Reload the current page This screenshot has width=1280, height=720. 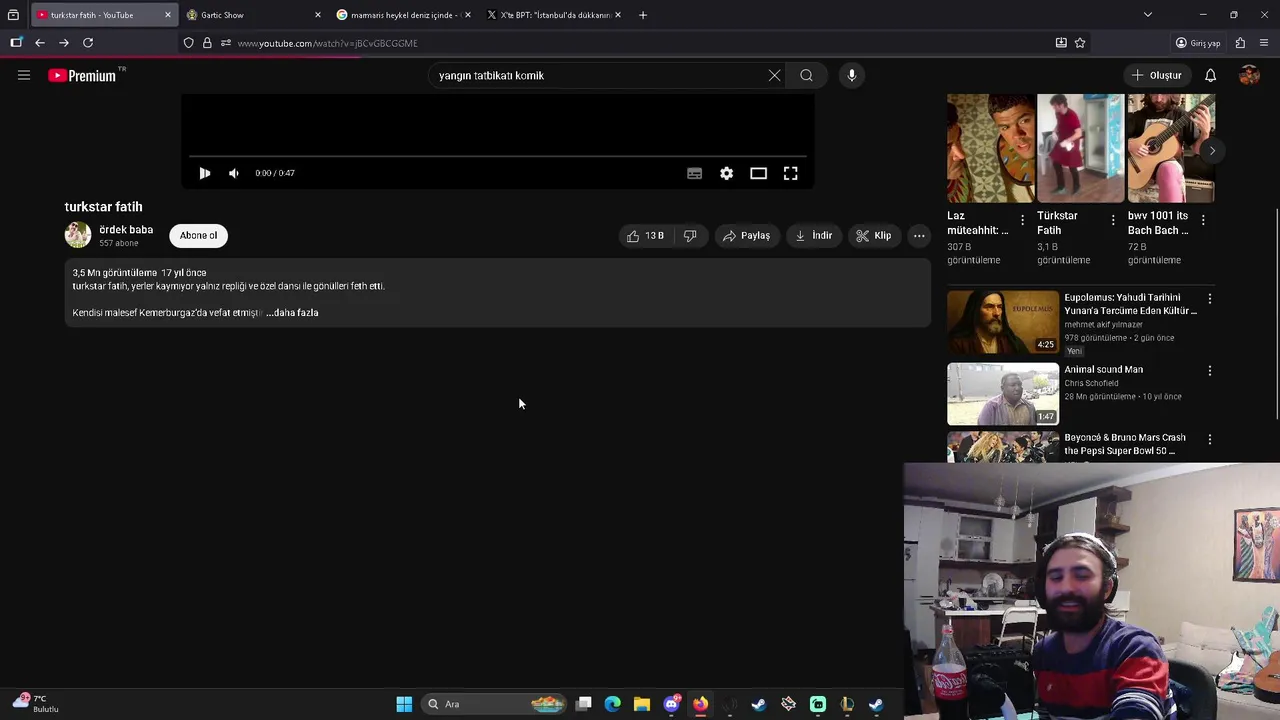[88, 43]
